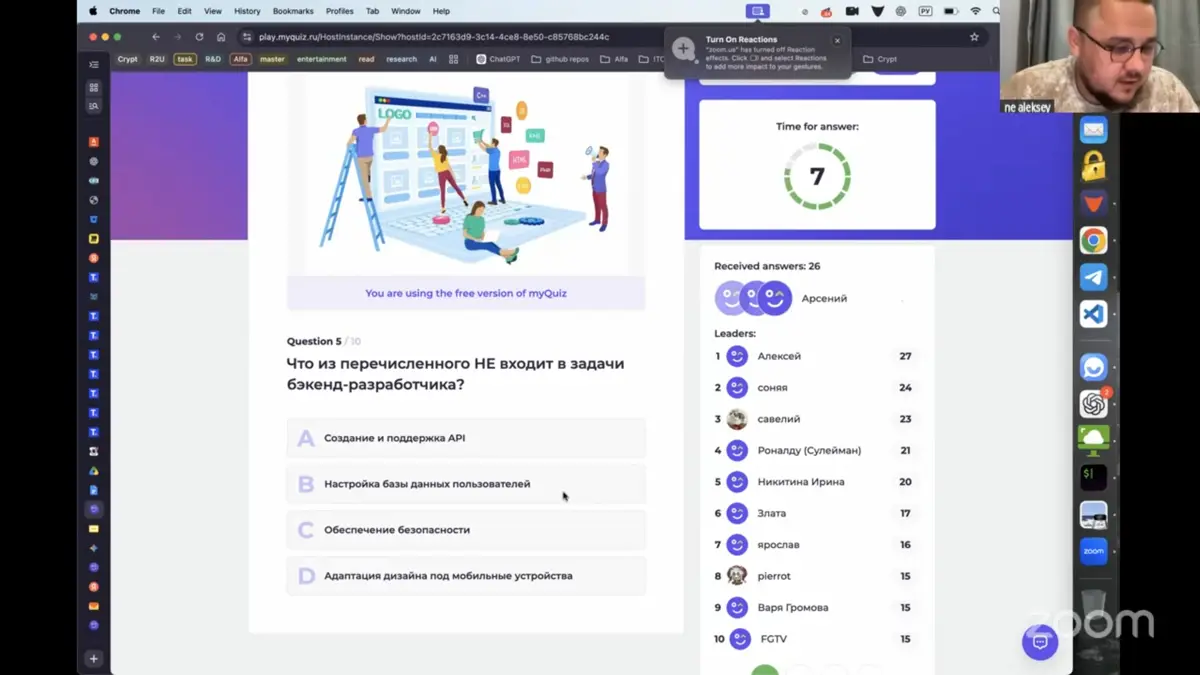The height and width of the screenshot is (675, 1200).
Task: Launch Google Chrome from the Dock
Action: (x=1093, y=240)
